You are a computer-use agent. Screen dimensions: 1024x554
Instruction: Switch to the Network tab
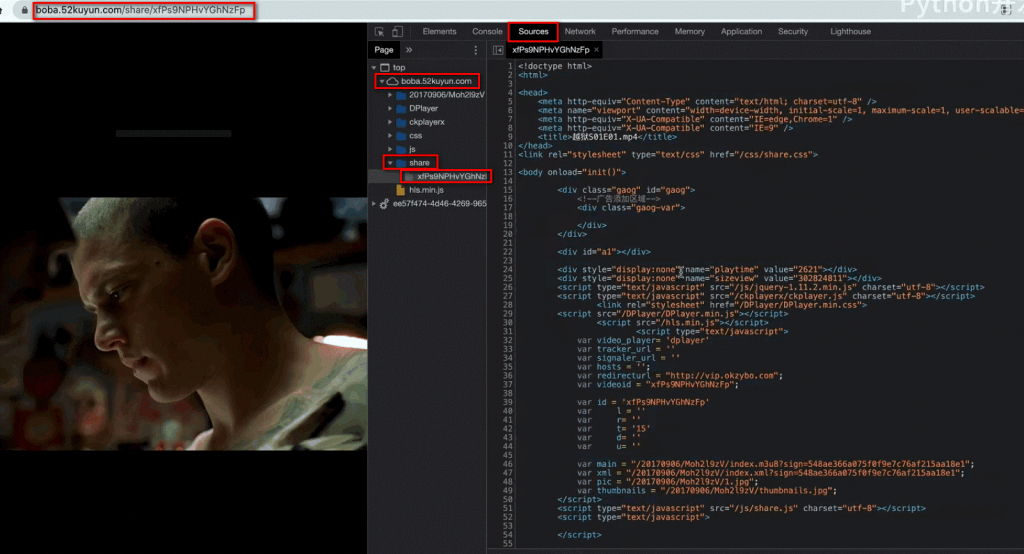(x=580, y=31)
